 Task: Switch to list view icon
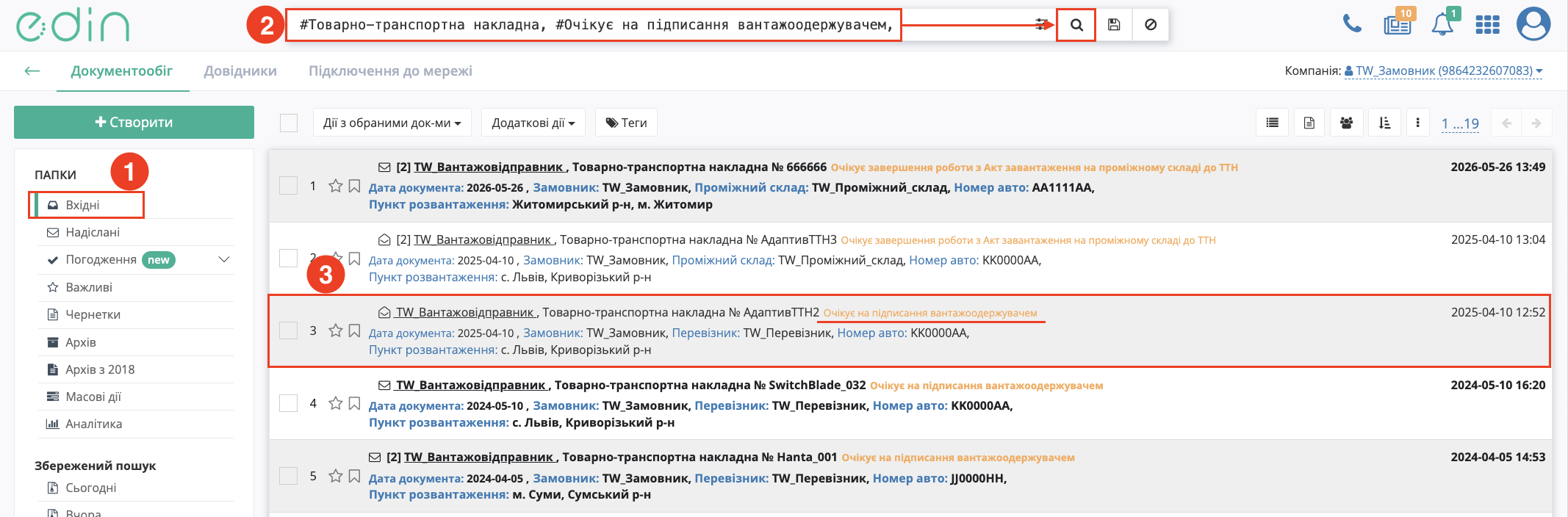point(1272,123)
